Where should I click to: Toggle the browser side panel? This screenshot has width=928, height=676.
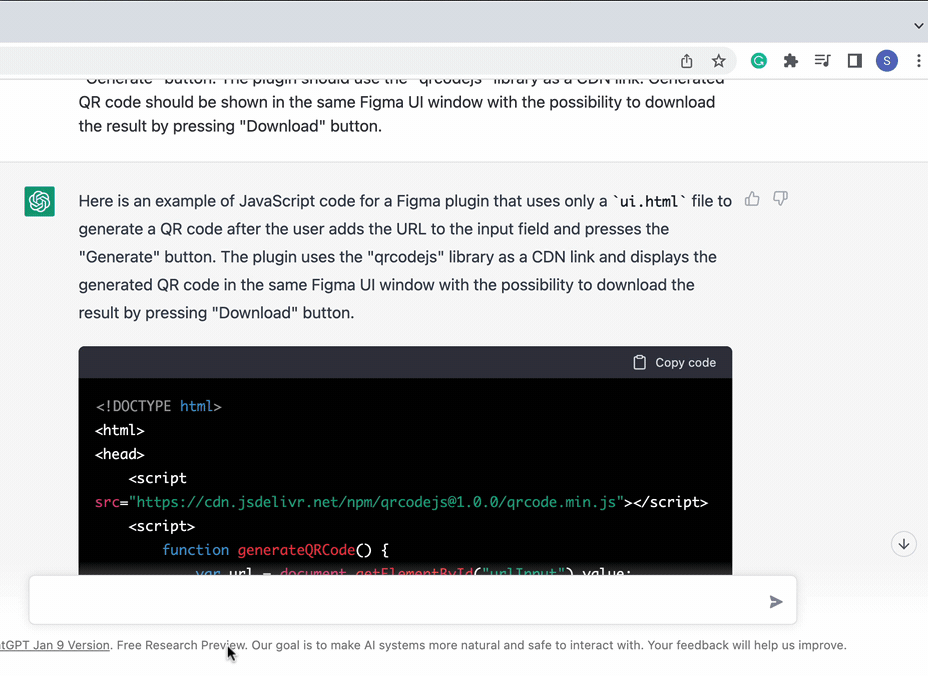pyautogui.click(x=854, y=61)
